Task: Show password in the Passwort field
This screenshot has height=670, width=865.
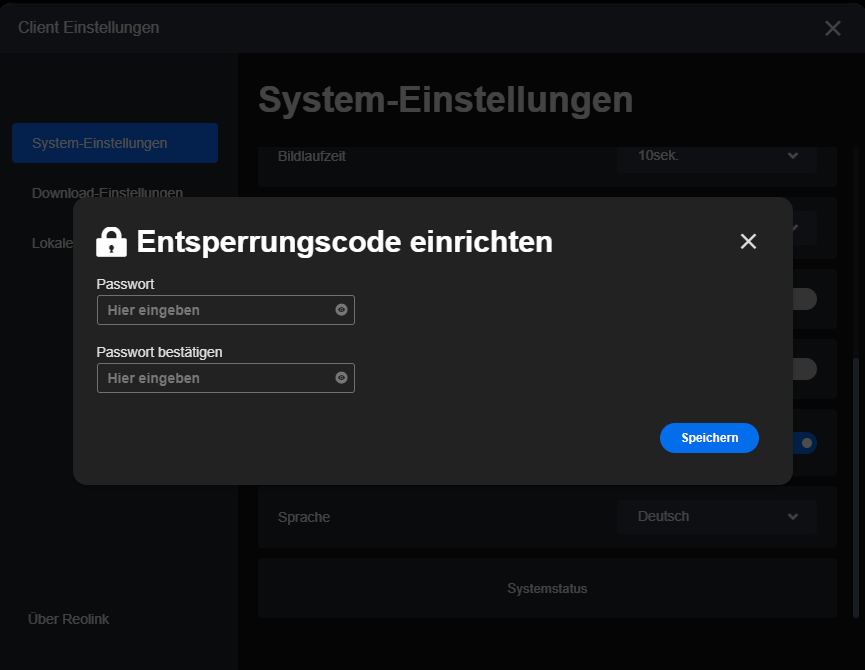Action: 341,310
